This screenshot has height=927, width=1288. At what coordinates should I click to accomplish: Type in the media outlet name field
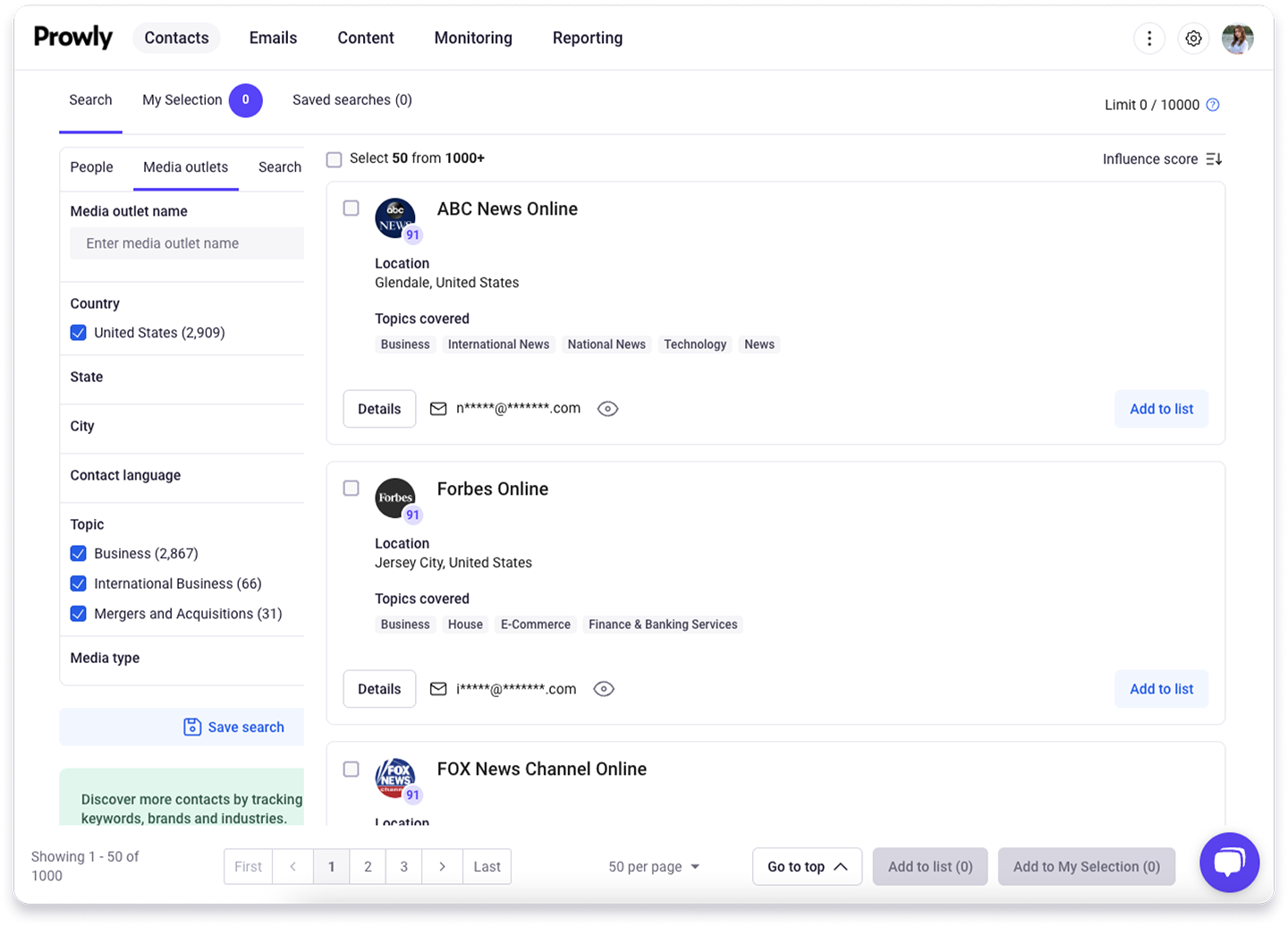pyautogui.click(x=188, y=243)
